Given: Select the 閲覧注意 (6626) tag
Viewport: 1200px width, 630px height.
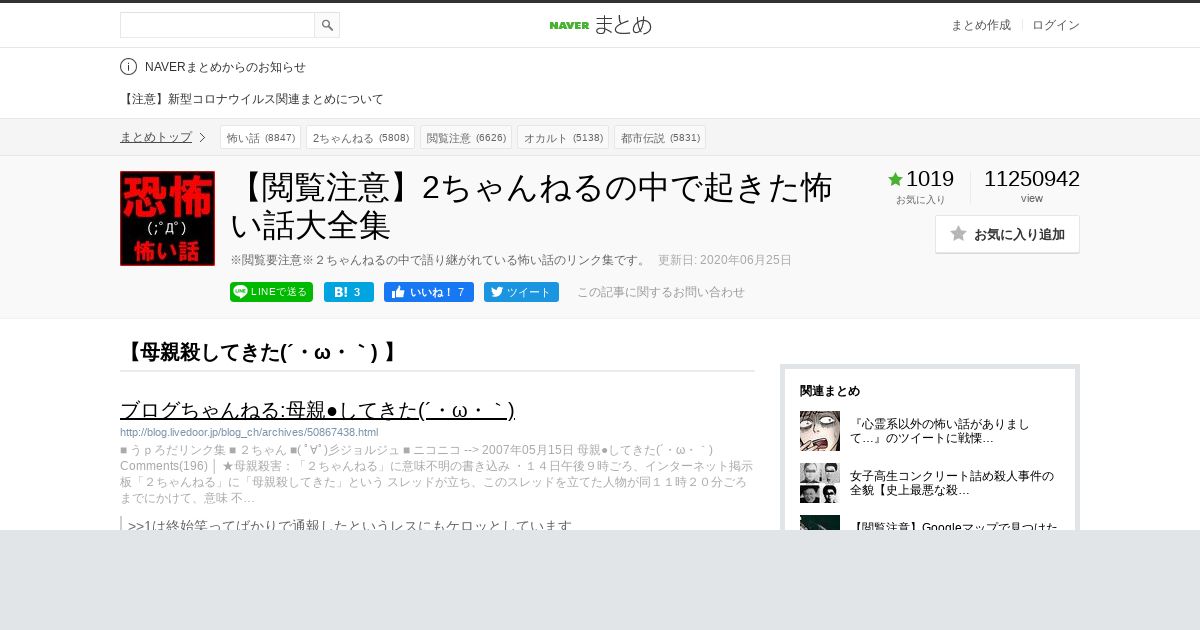Looking at the screenshot, I should pos(466,137).
